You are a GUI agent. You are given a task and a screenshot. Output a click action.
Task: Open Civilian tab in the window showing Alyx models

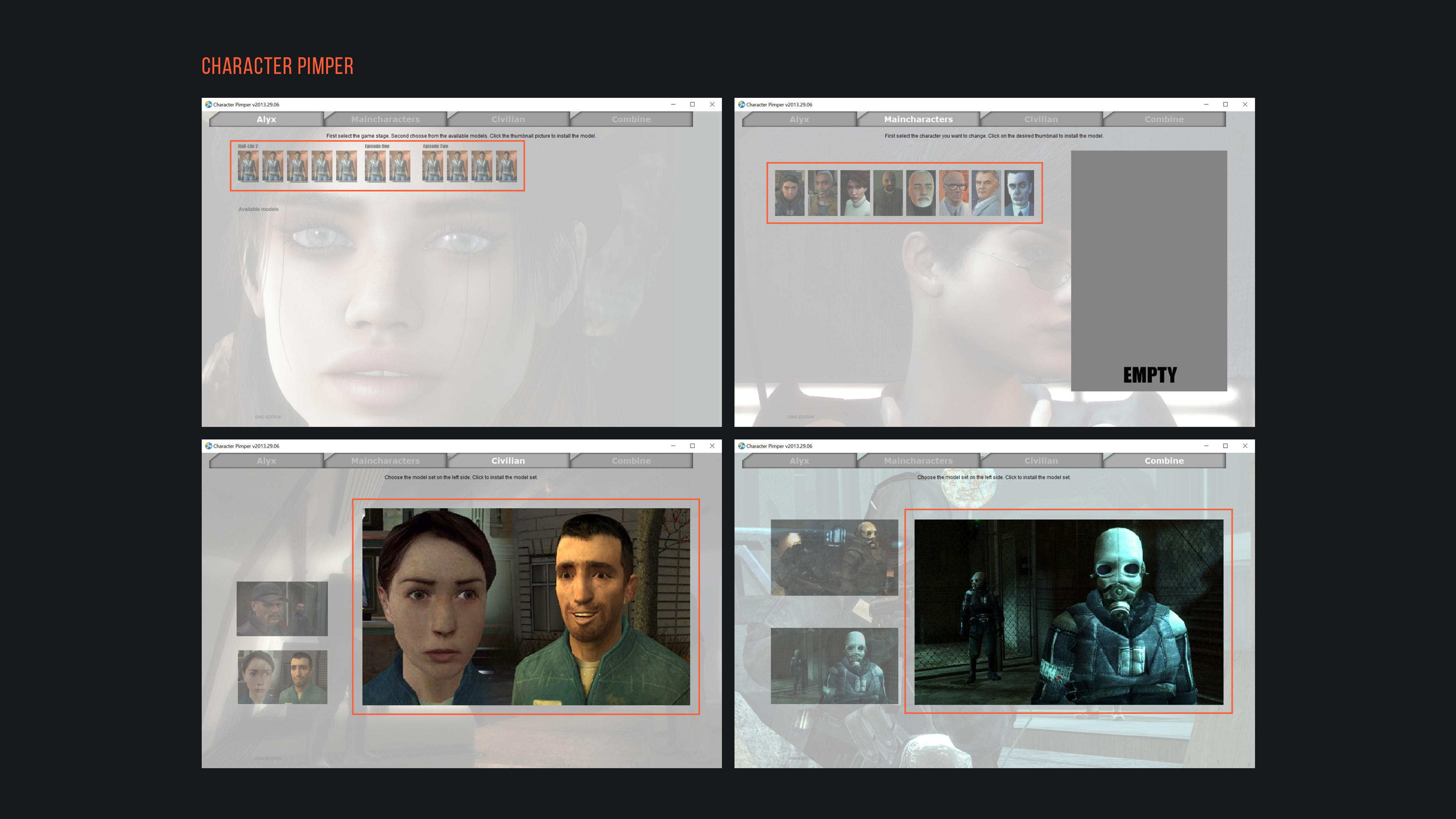(x=508, y=119)
